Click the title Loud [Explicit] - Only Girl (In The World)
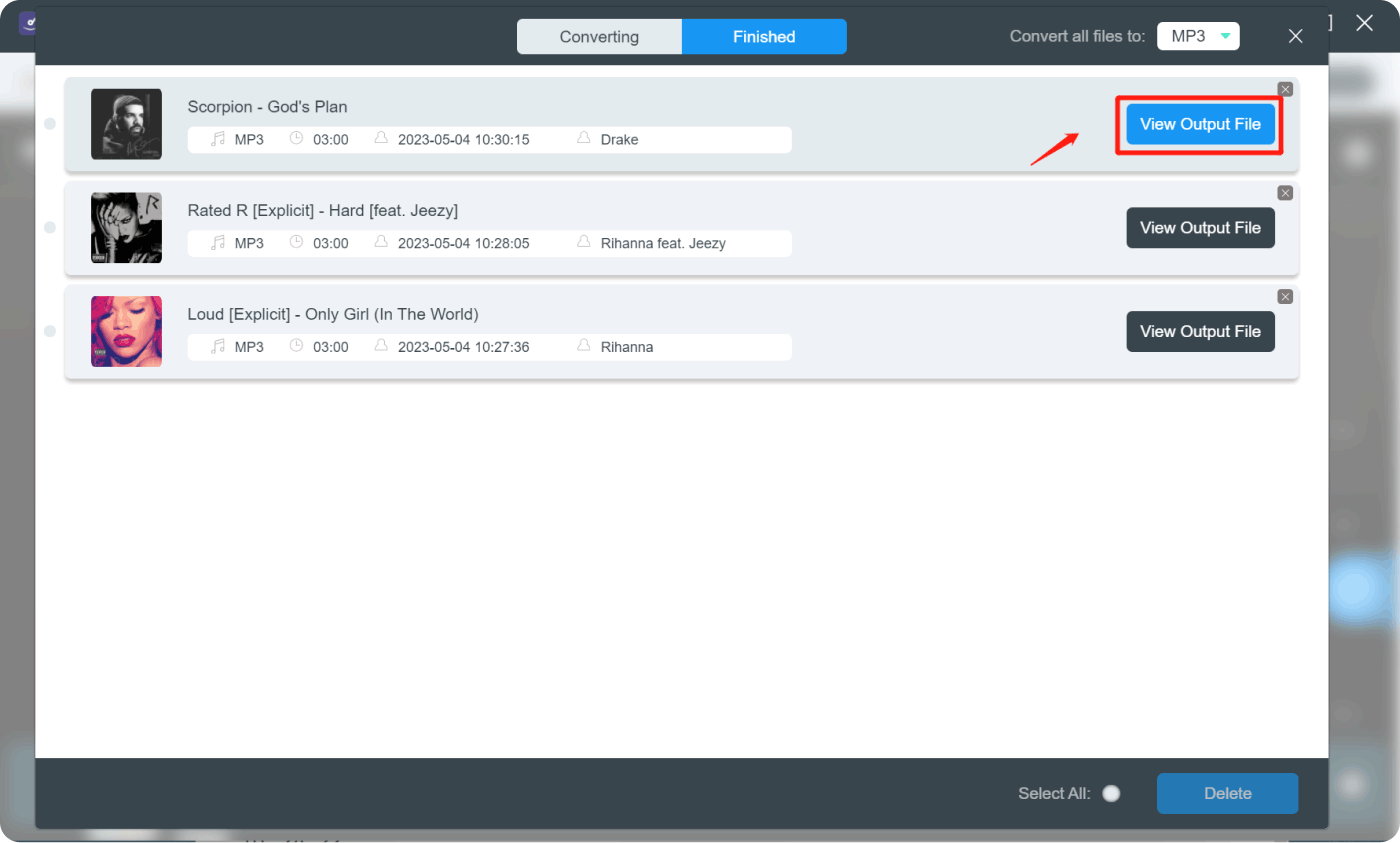The image size is (1400, 843). (333, 315)
